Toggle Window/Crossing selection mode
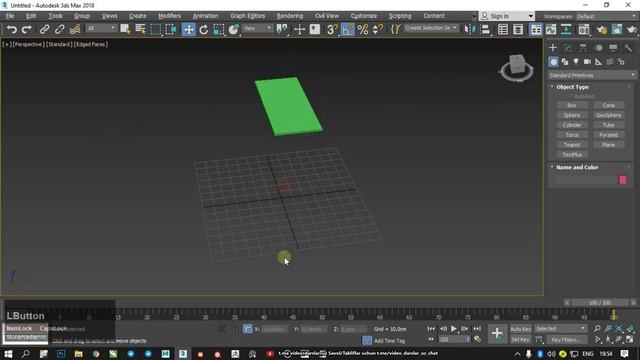This screenshot has width=640, height=360. (x=171, y=29)
